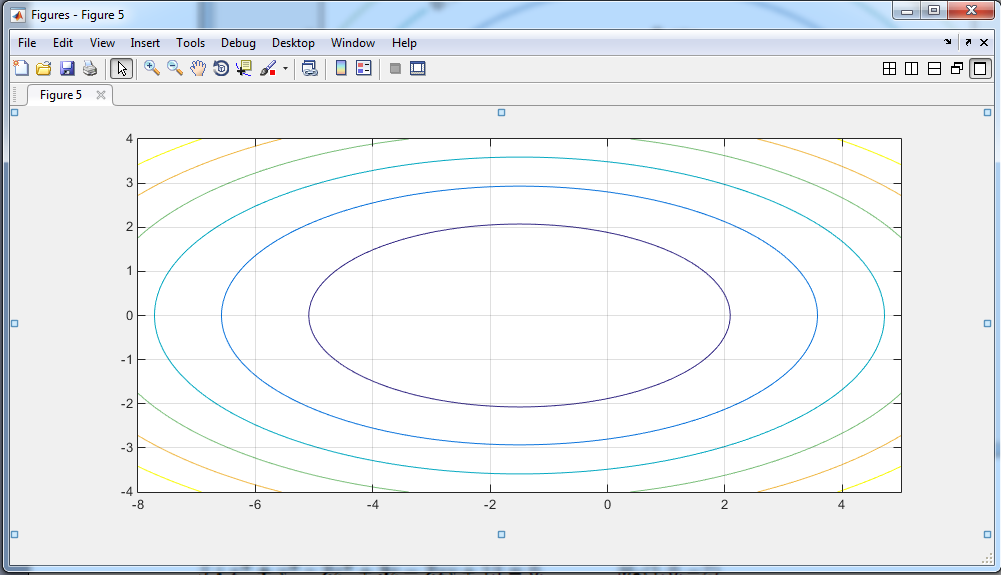Select the Rotate 3D tool
Image resolution: width=1001 pixels, height=575 pixels.
pos(221,69)
